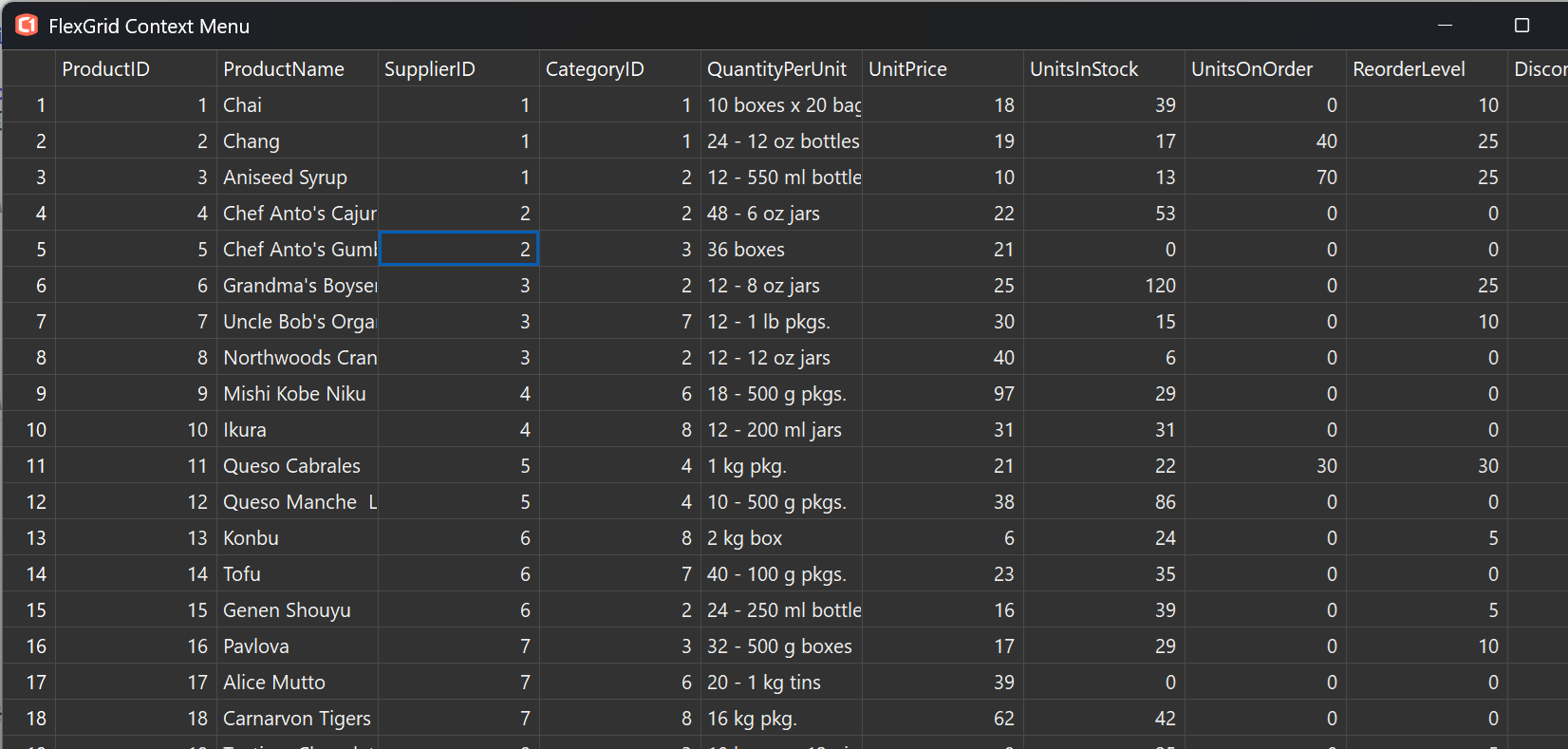The width and height of the screenshot is (1568, 749).
Task: Select the SupplierID column header
Action: (459, 69)
